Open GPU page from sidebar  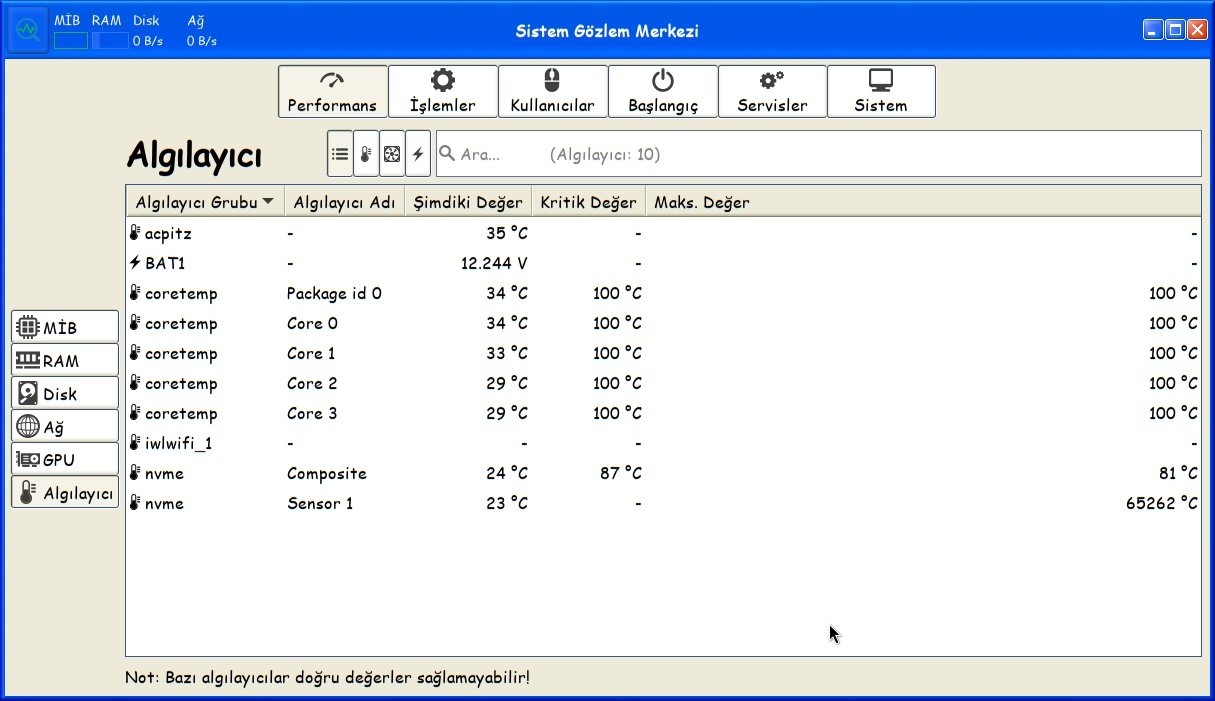tap(65, 459)
